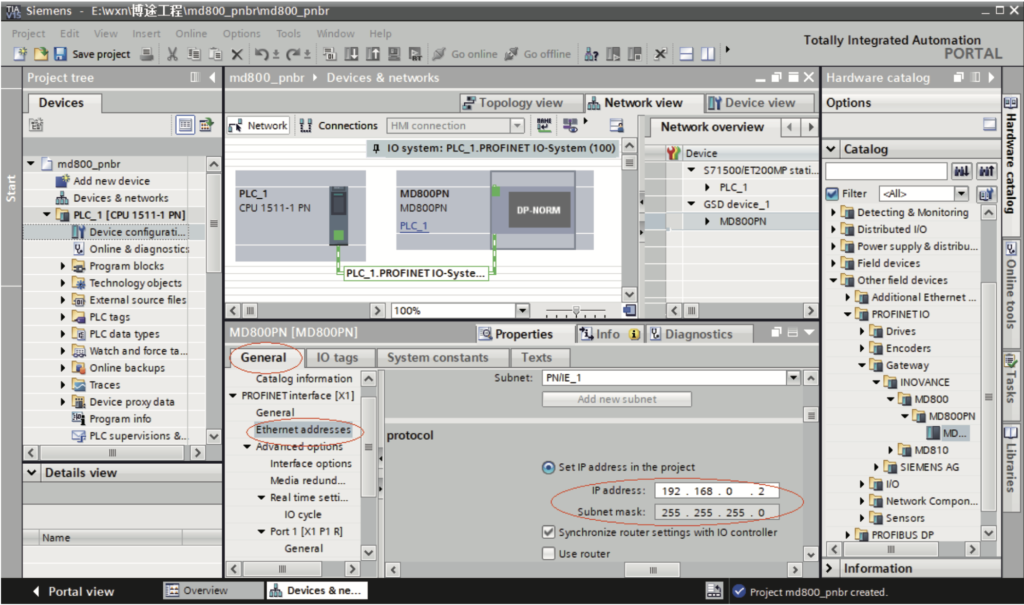Viewport: 1024px width, 605px height.
Task: Click the Save project toolbar icon
Action: (61, 54)
